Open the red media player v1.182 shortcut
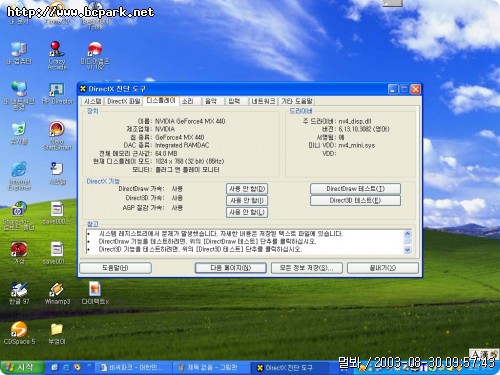Screen dimensions: 500x375 95,55
